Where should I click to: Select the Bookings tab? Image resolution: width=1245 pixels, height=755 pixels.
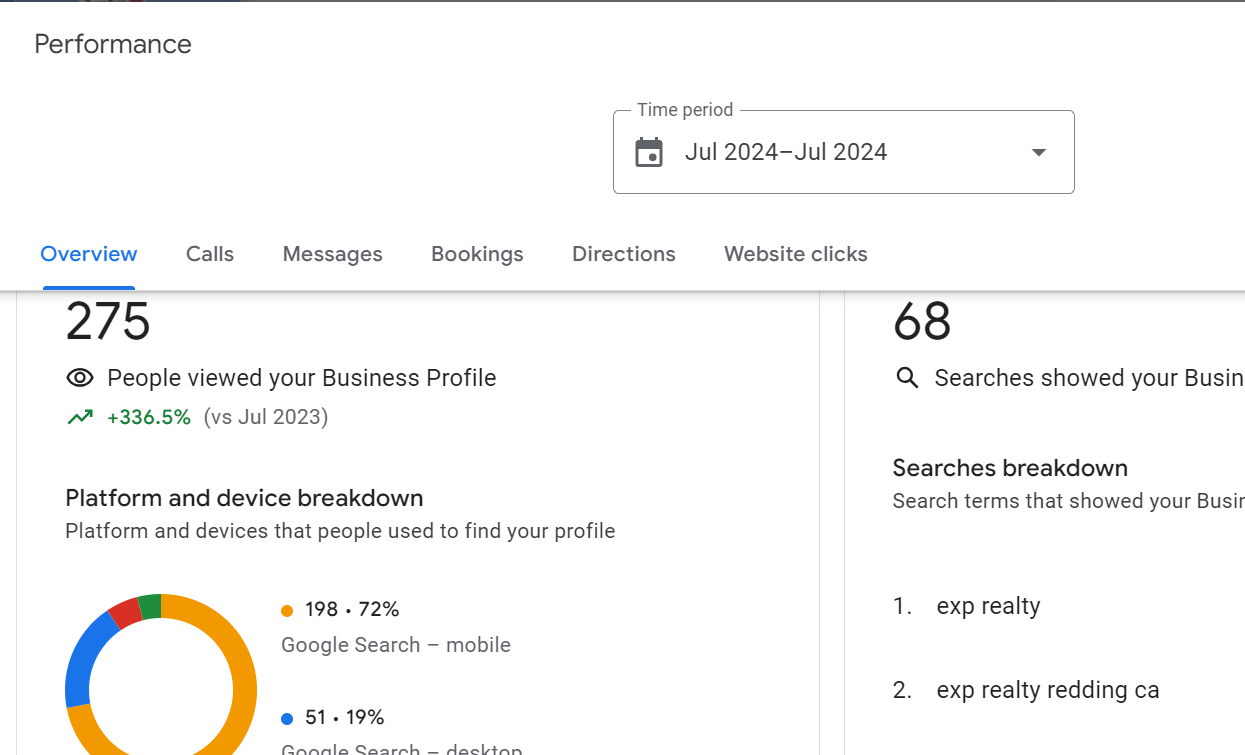pos(477,254)
